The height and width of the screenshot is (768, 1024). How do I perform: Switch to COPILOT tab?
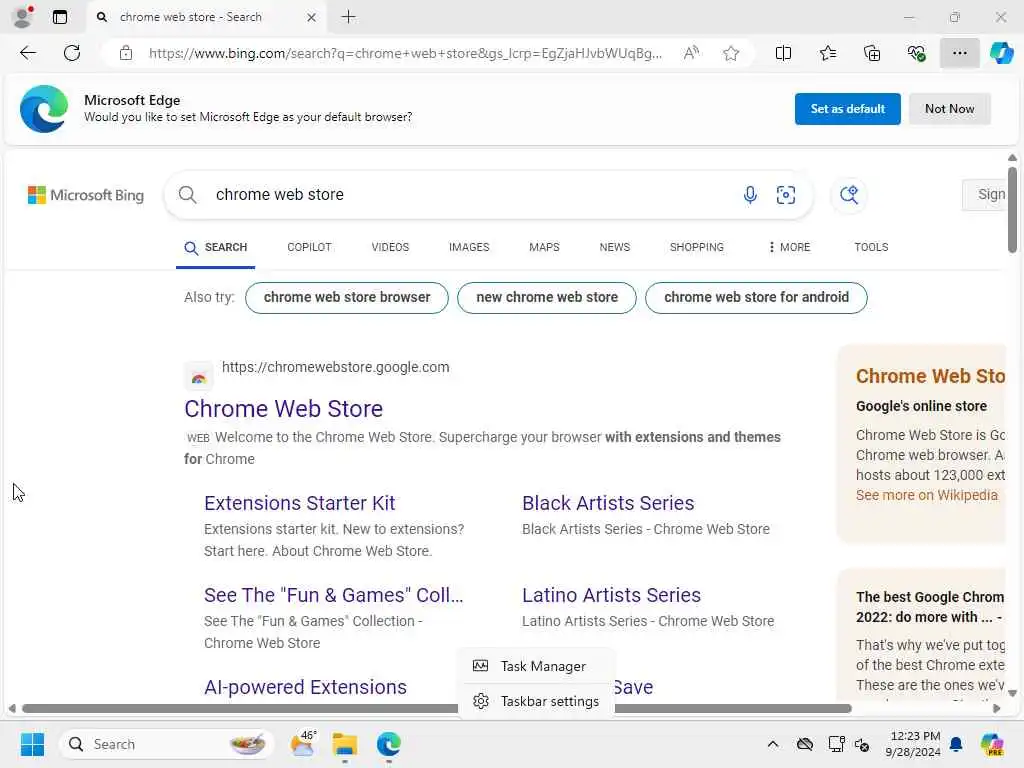309,248
